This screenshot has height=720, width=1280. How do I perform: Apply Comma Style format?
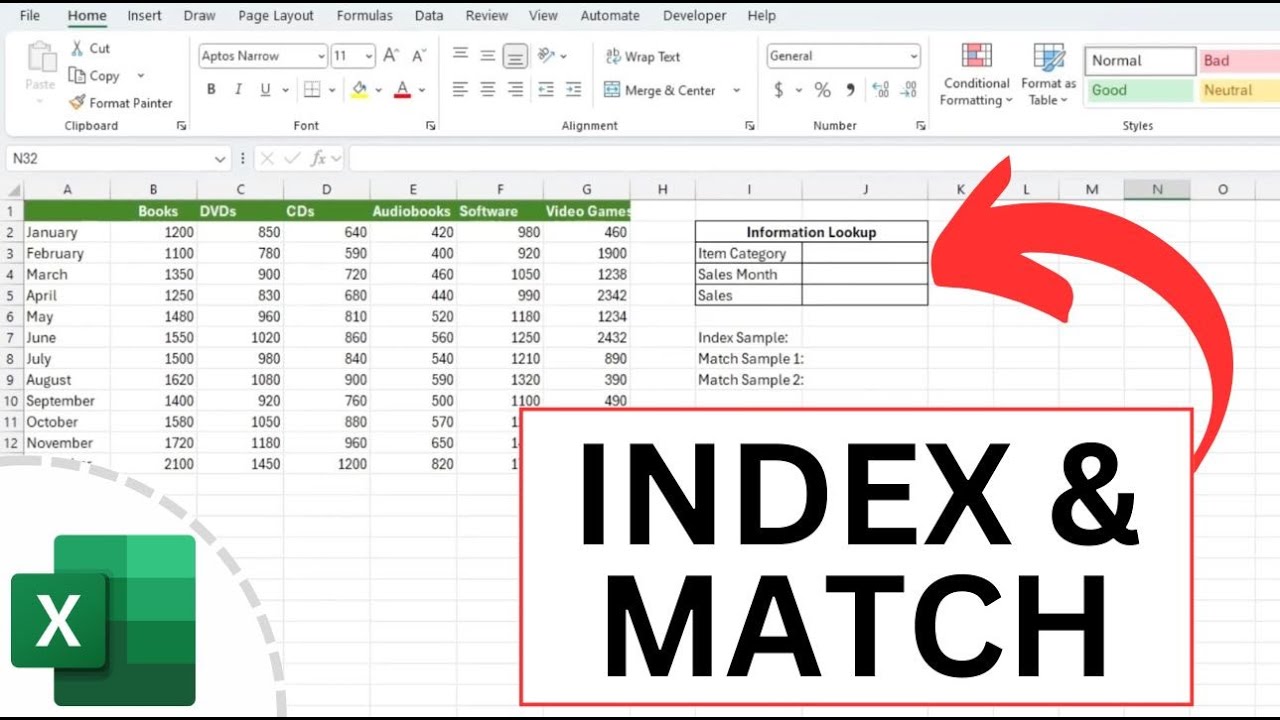tap(850, 90)
